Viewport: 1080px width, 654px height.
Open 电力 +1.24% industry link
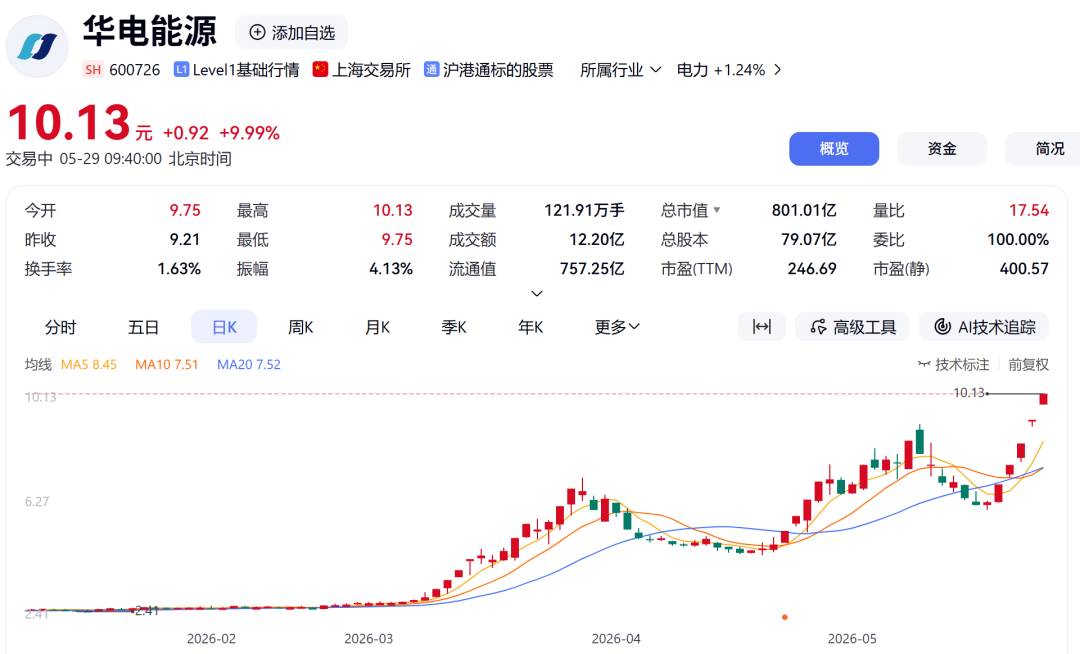721,70
